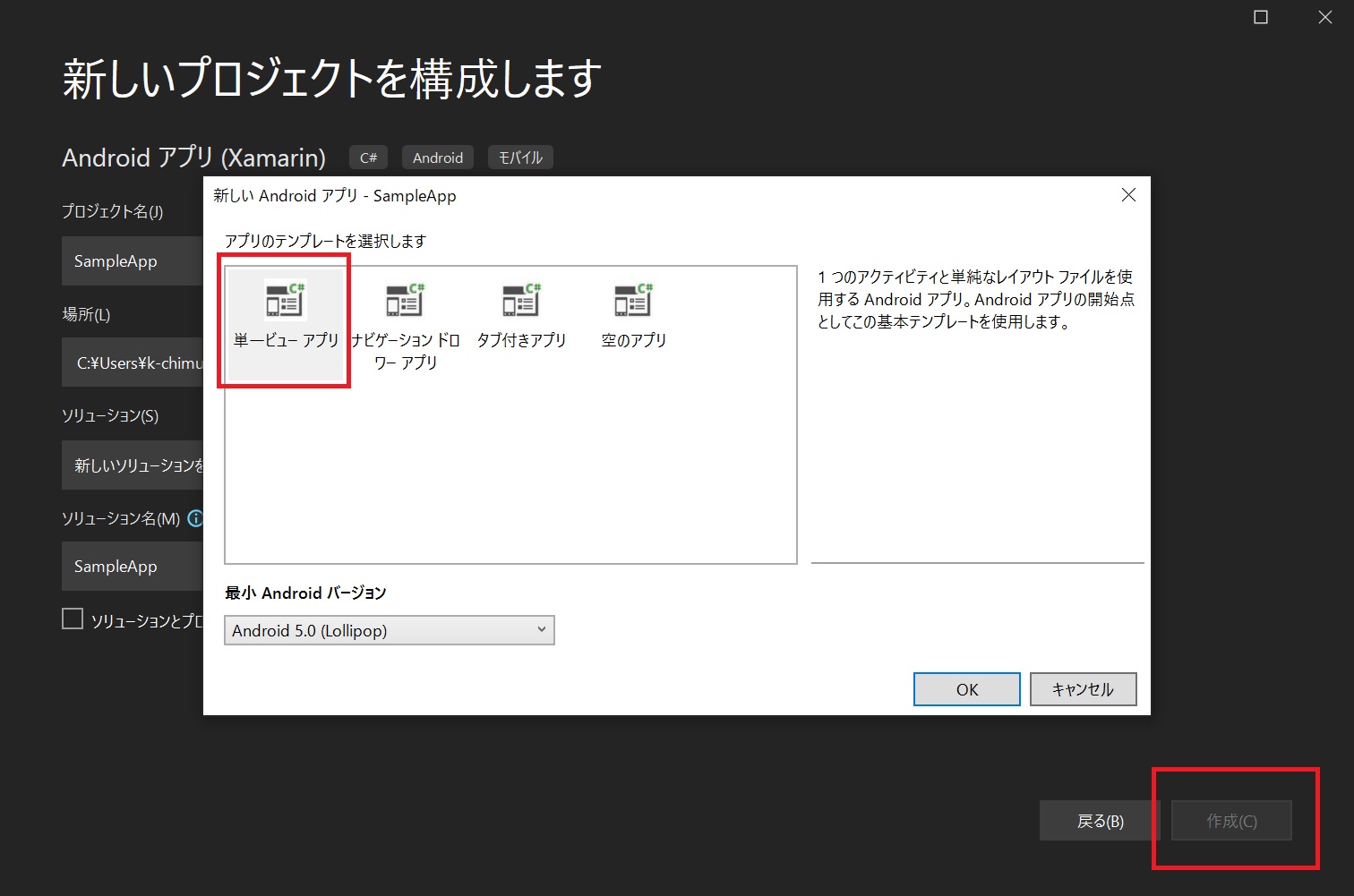The width and height of the screenshot is (1354, 896).
Task: Maximize the Visual Studio window
Action: [1261, 17]
